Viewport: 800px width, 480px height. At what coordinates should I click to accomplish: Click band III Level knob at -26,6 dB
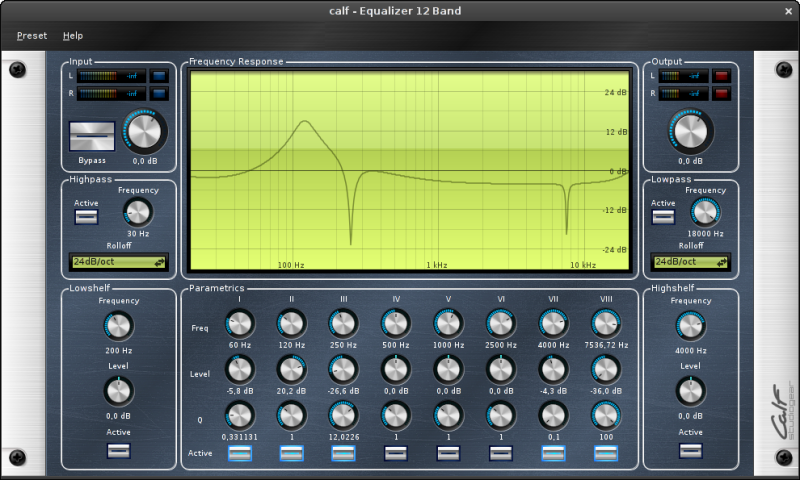(x=343, y=370)
